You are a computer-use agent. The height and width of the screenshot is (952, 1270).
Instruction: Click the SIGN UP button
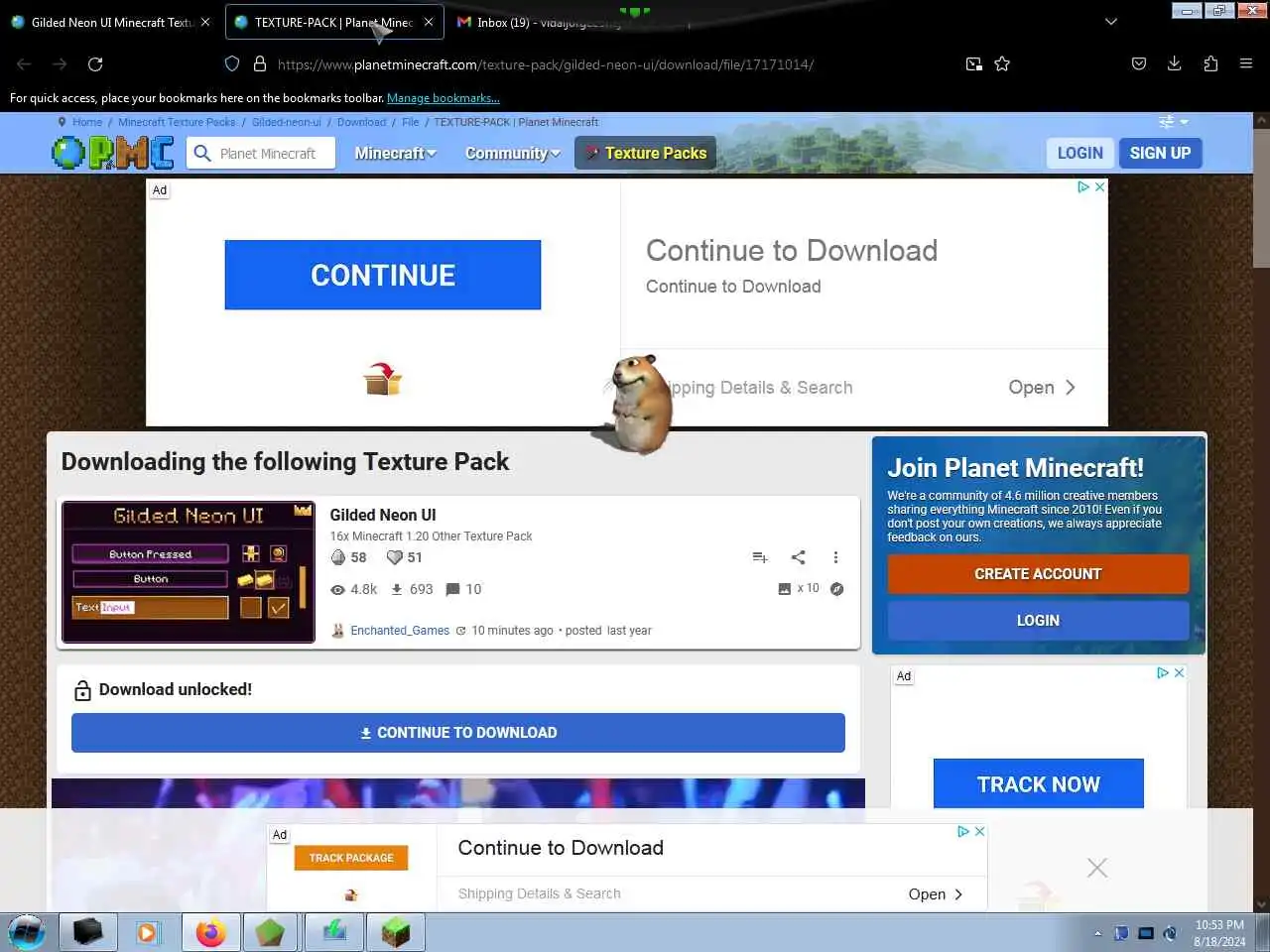tap(1160, 153)
